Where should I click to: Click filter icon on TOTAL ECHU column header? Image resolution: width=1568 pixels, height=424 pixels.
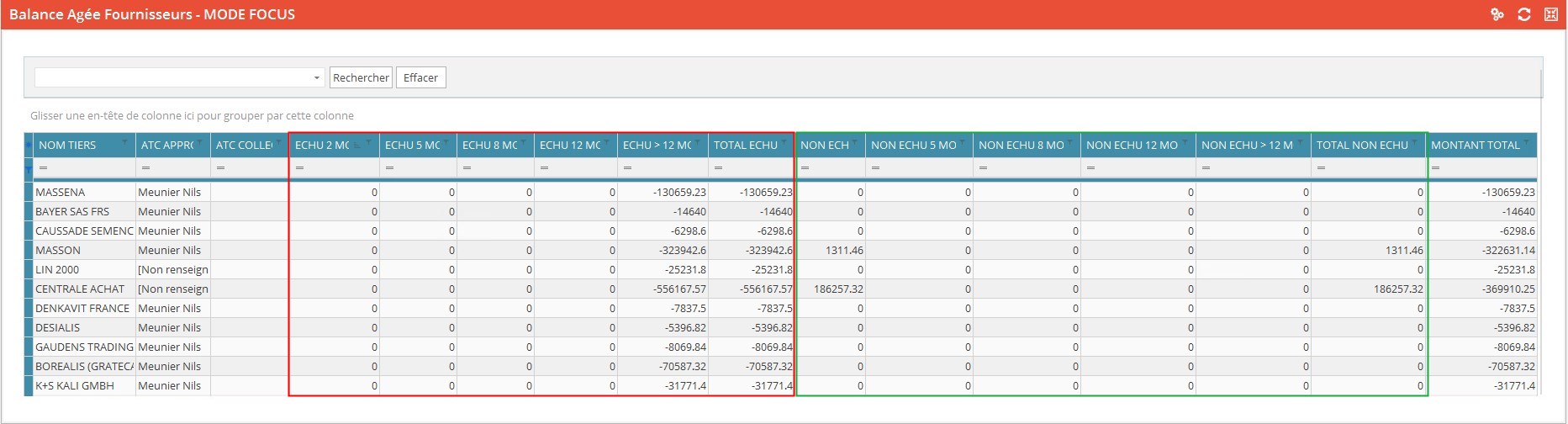(x=785, y=142)
